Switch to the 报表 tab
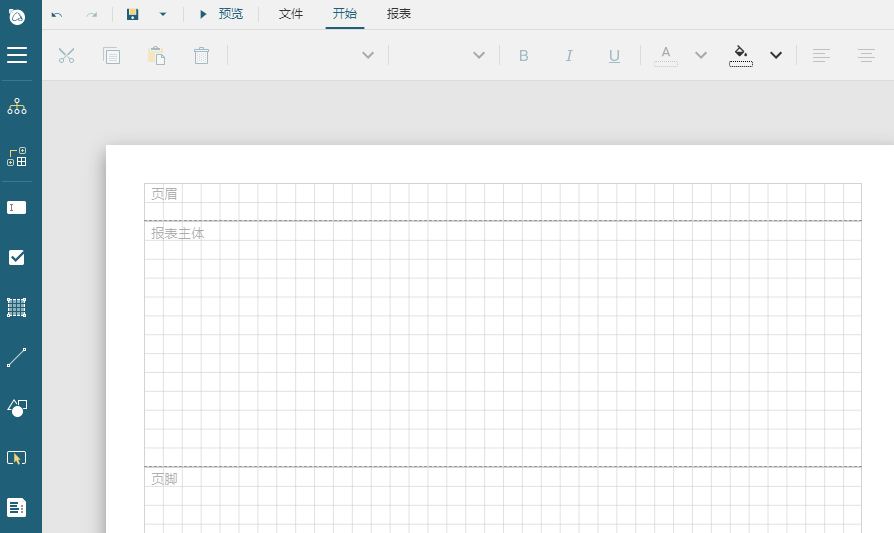This screenshot has width=894, height=533. [x=399, y=14]
